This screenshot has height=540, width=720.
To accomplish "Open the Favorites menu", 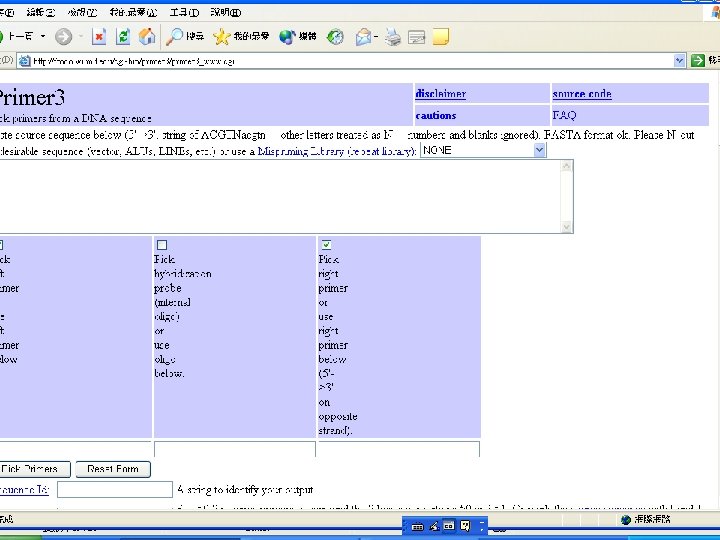I will tap(133, 12).
